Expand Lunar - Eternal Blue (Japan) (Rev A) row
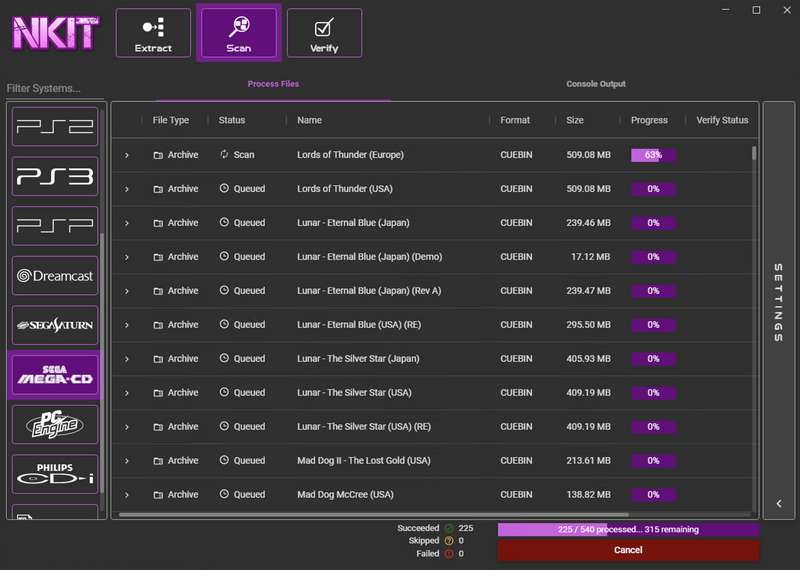Screen dimensions: 800x570 click(127, 291)
